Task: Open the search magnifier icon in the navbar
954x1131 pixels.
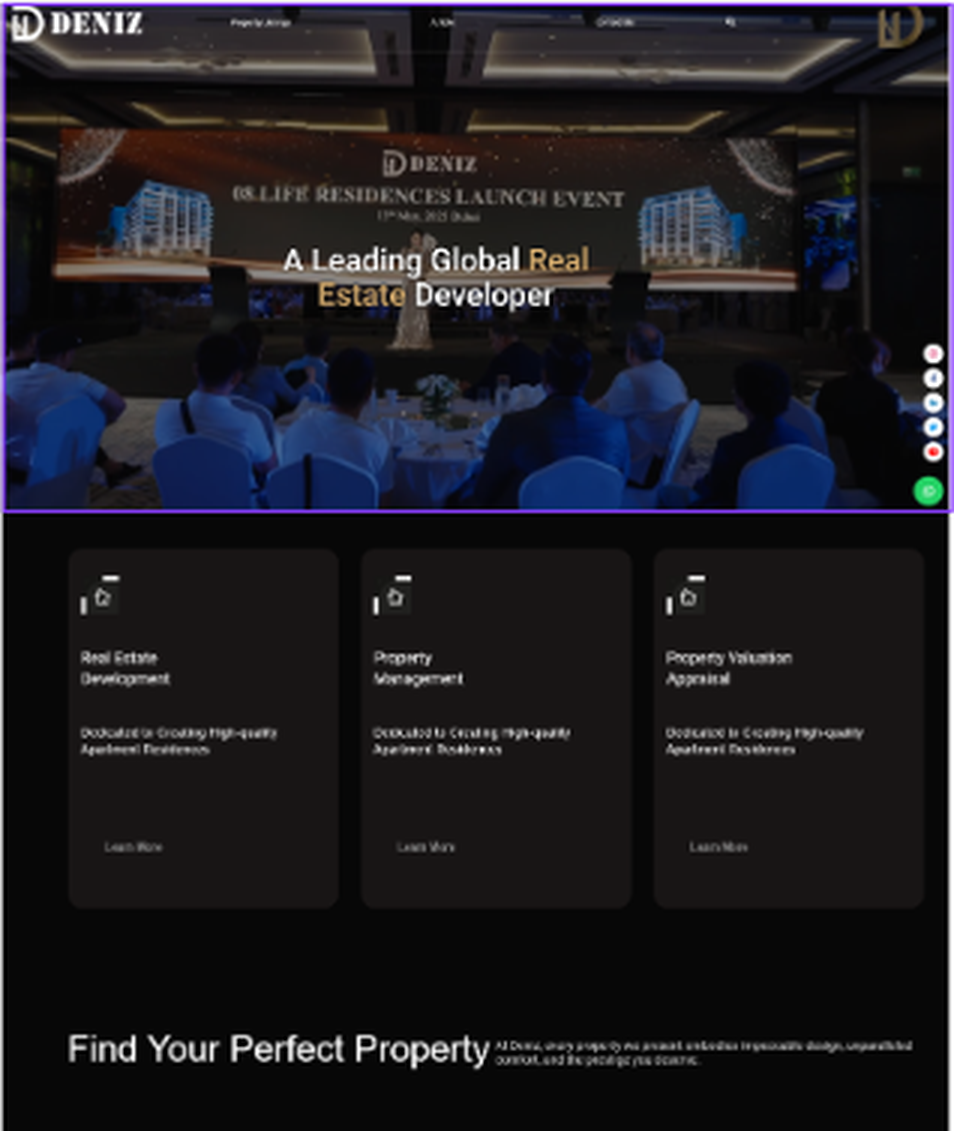Action: (x=730, y=22)
